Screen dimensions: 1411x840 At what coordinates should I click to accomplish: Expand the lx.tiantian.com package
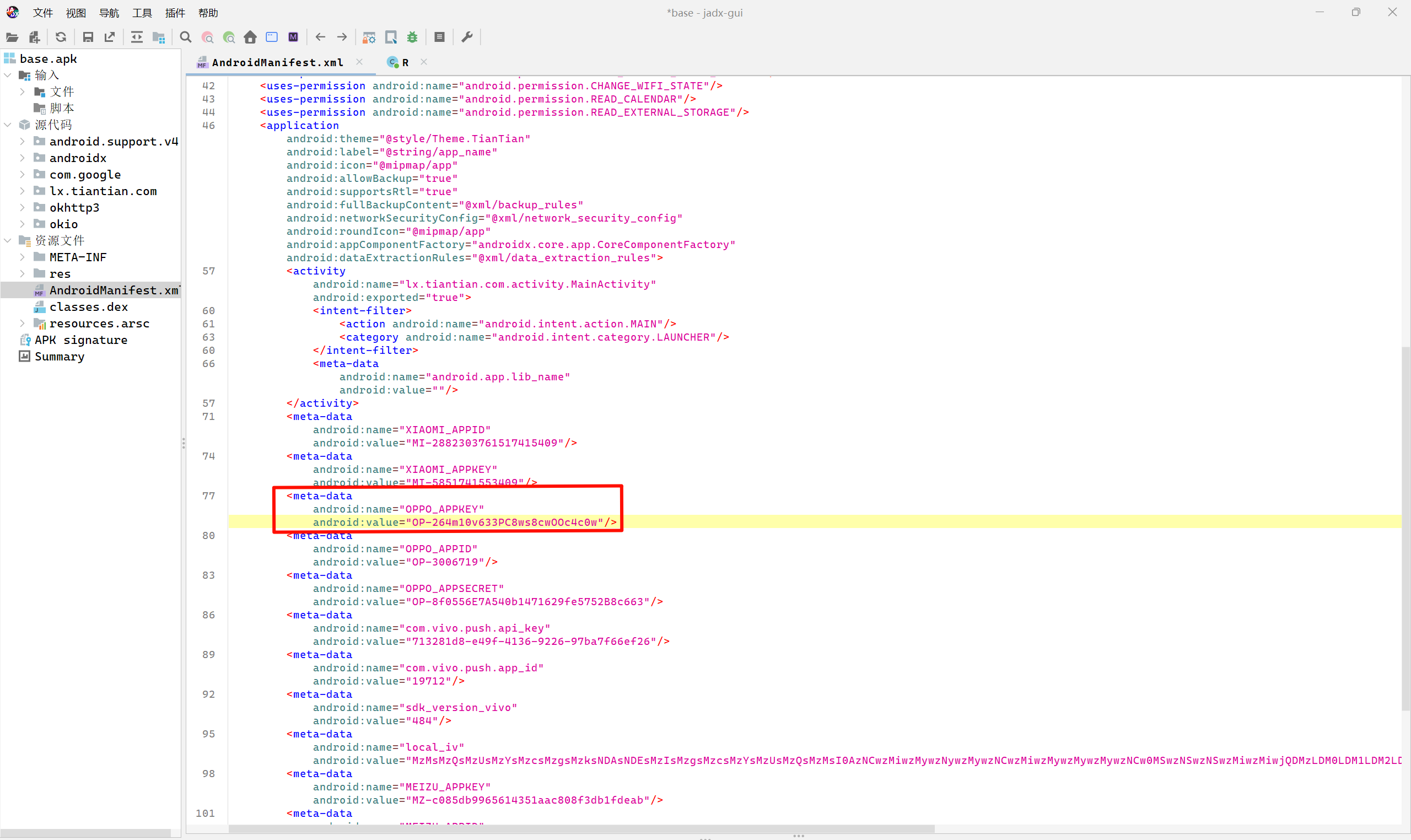[23, 191]
